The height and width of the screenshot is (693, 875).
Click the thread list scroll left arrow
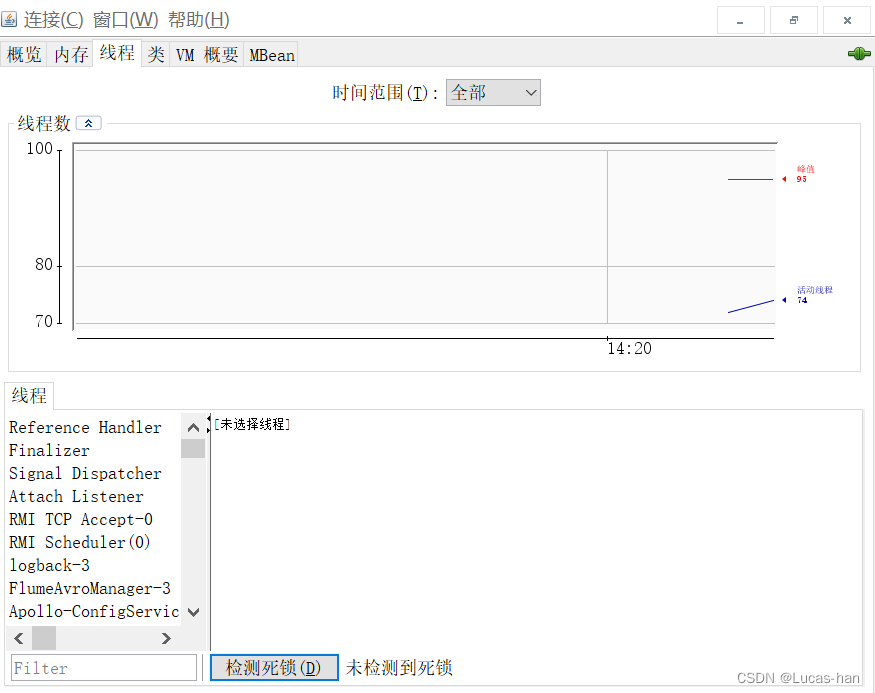coord(18,638)
